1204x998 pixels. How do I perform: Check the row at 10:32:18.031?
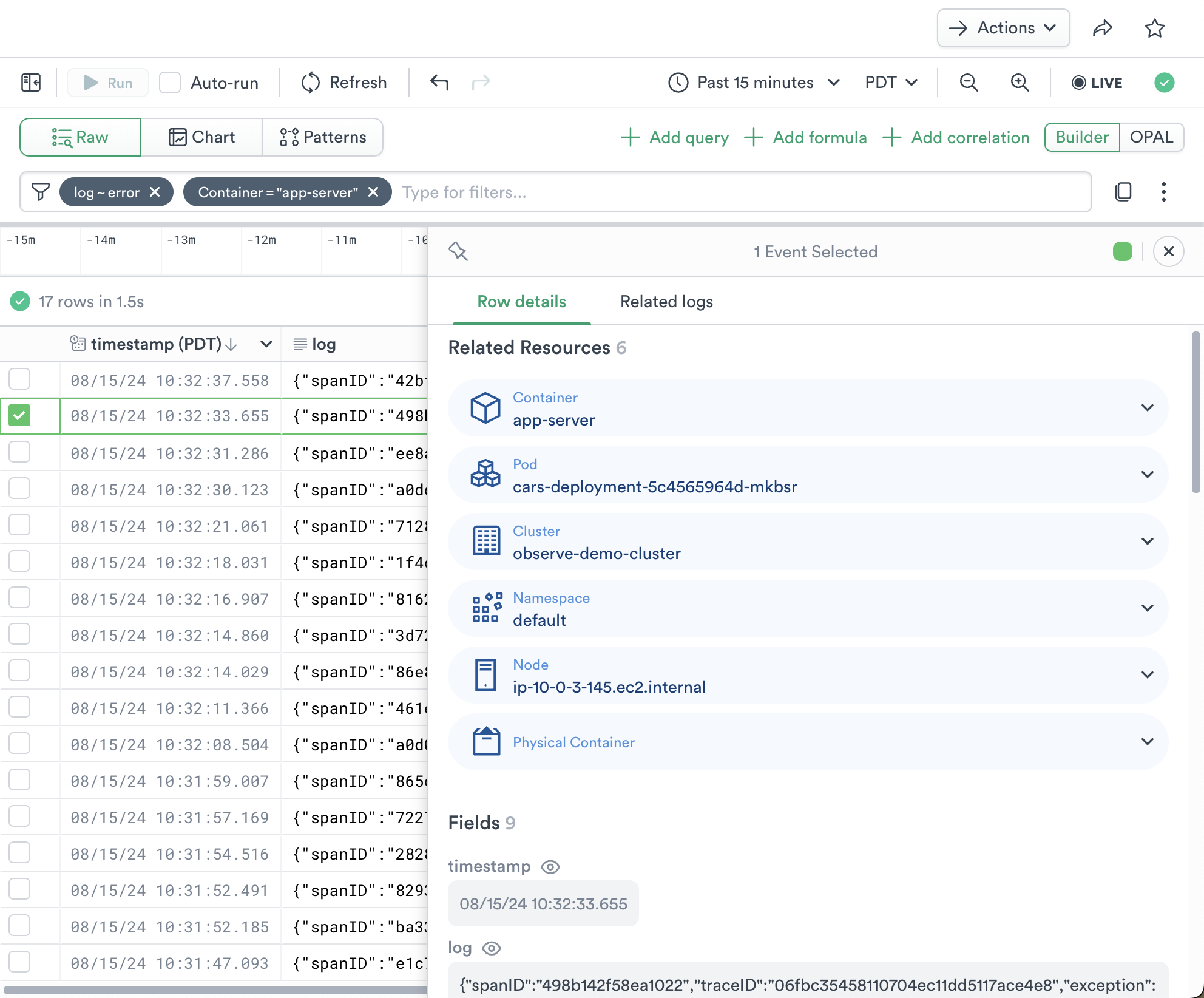coord(19,562)
